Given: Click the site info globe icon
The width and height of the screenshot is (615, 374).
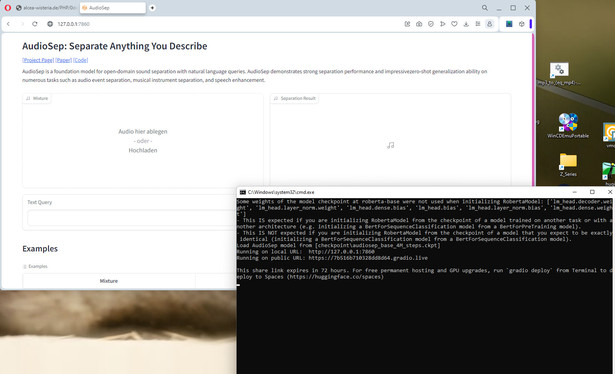Looking at the screenshot, I should coord(50,24).
